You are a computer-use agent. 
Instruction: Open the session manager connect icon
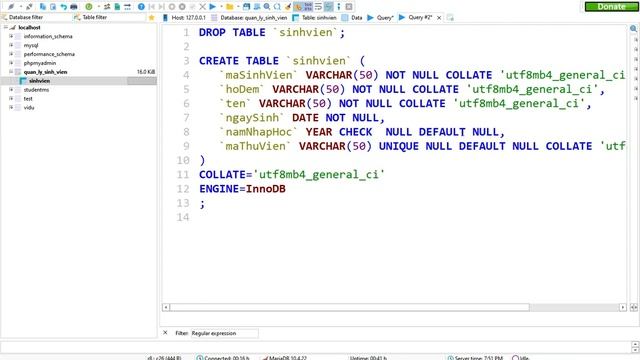tap(11, 7)
